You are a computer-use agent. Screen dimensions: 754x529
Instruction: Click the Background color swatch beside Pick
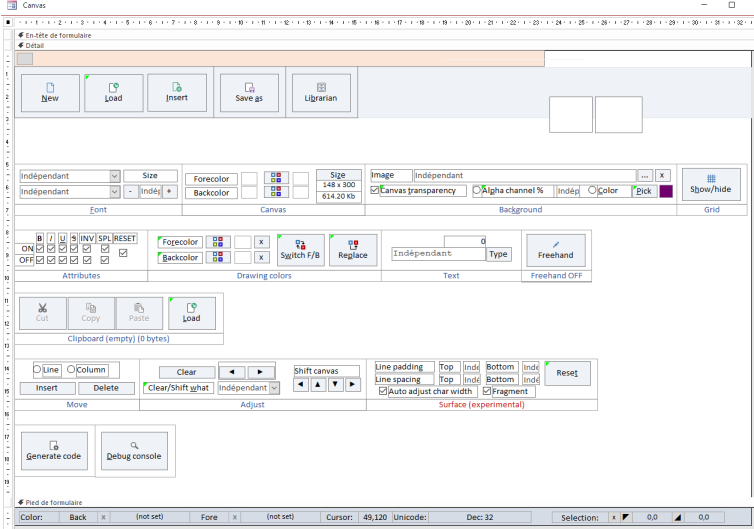(x=666, y=191)
